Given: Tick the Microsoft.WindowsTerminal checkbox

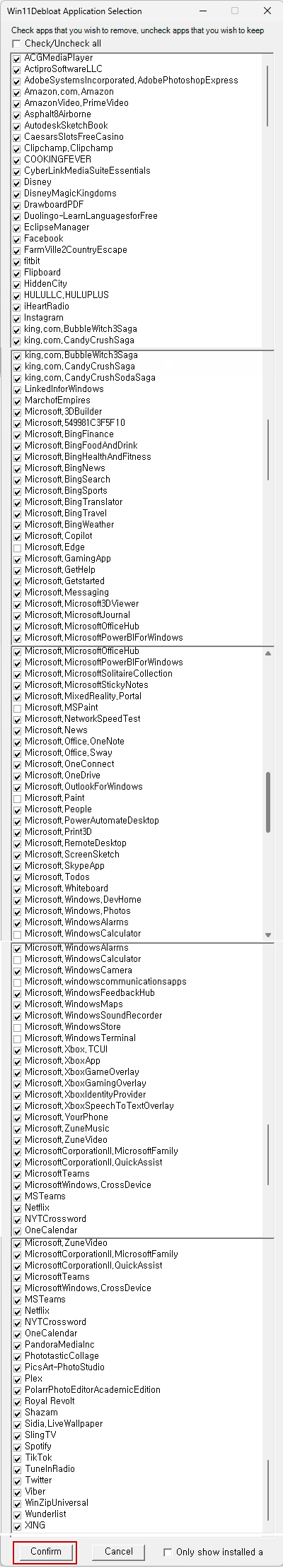Looking at the screenshot, I should point(17,1038).
